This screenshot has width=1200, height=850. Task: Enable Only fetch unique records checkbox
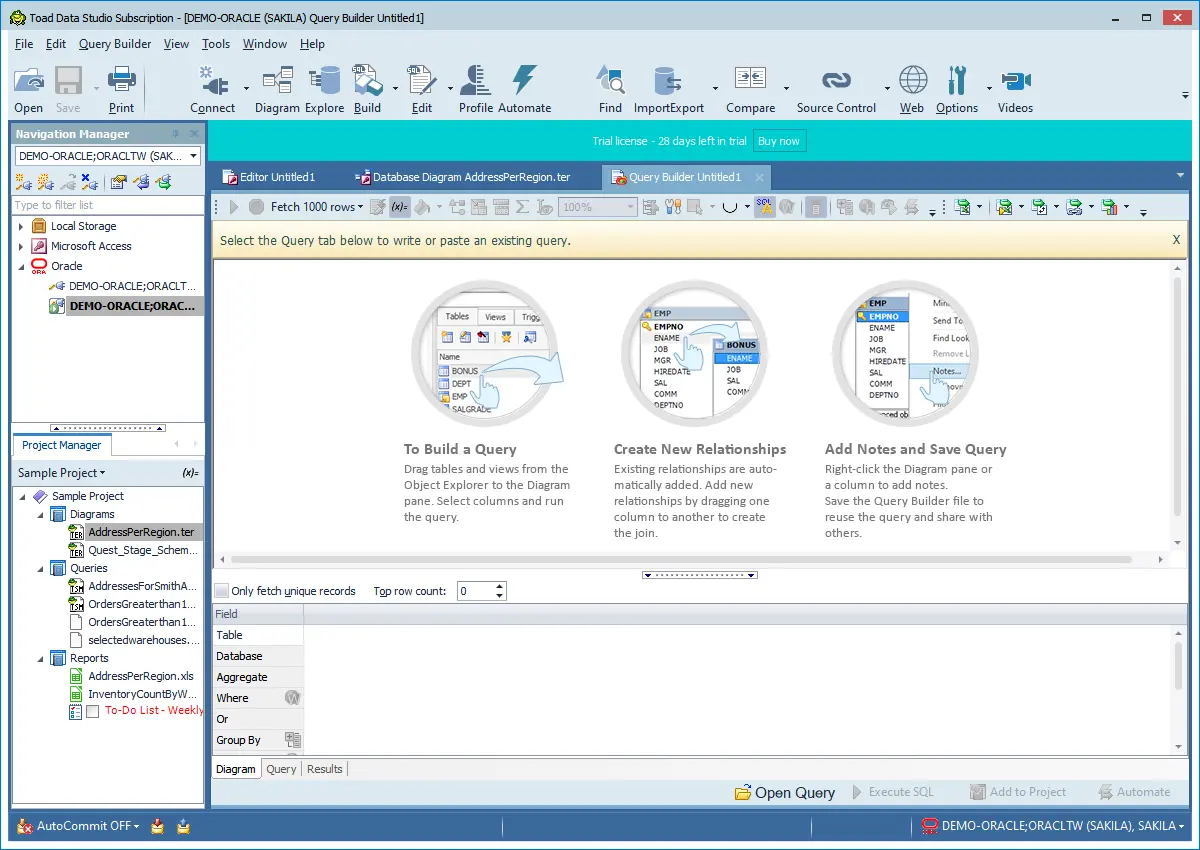(x=222, y=591)
